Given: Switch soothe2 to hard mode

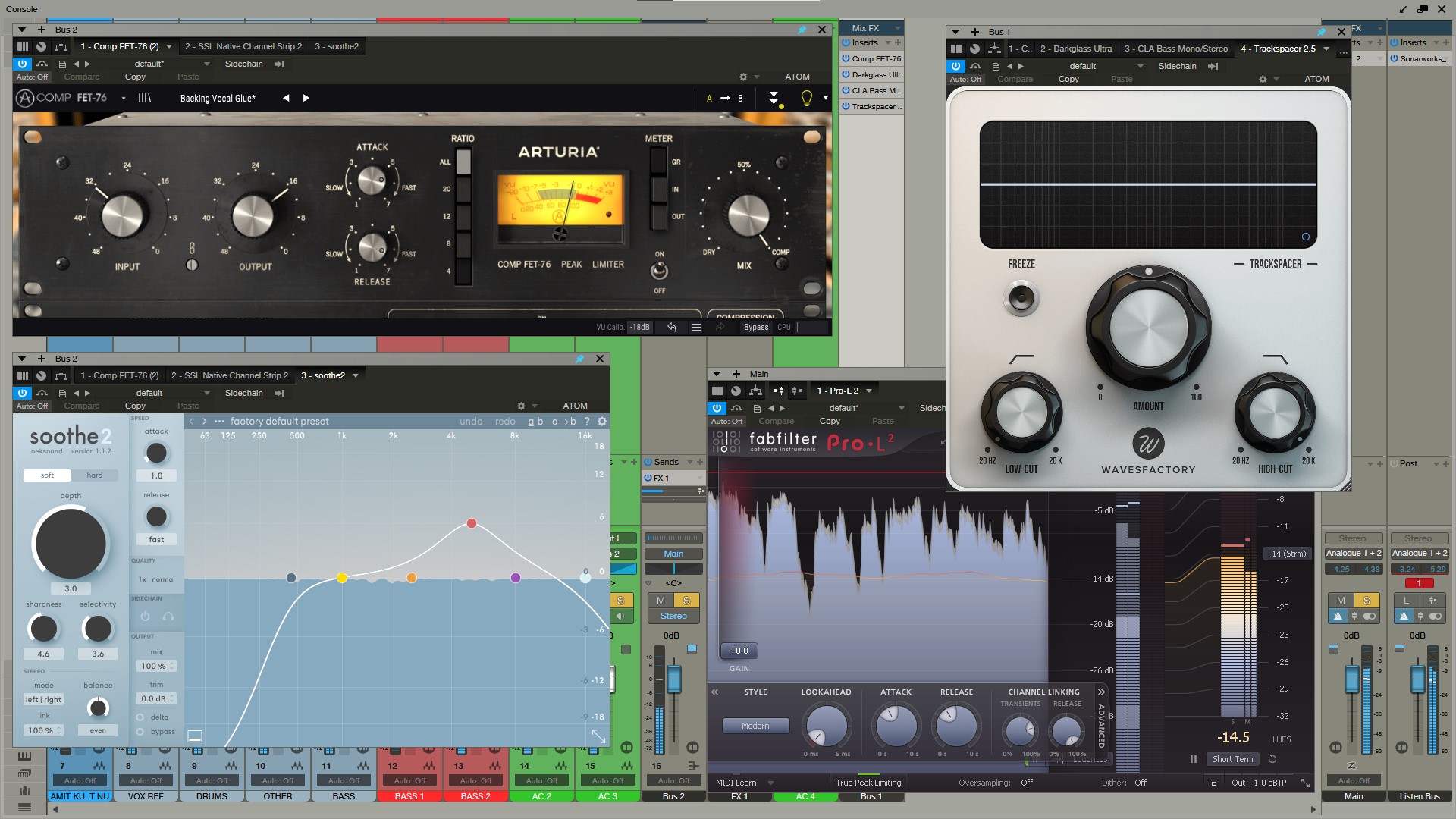Looking at the screenshot, I should click(94, 475).
